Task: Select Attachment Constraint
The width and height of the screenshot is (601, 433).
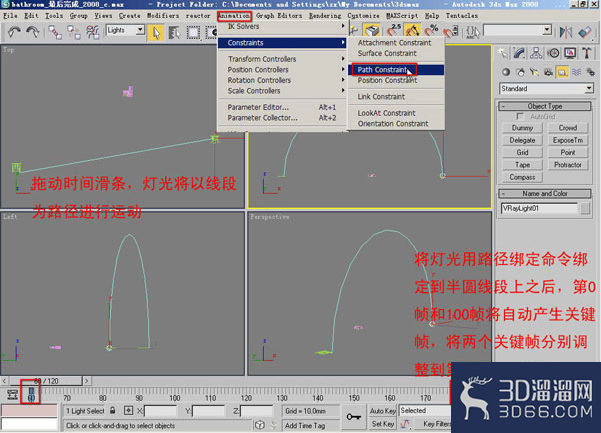Action: pos(396,43)
